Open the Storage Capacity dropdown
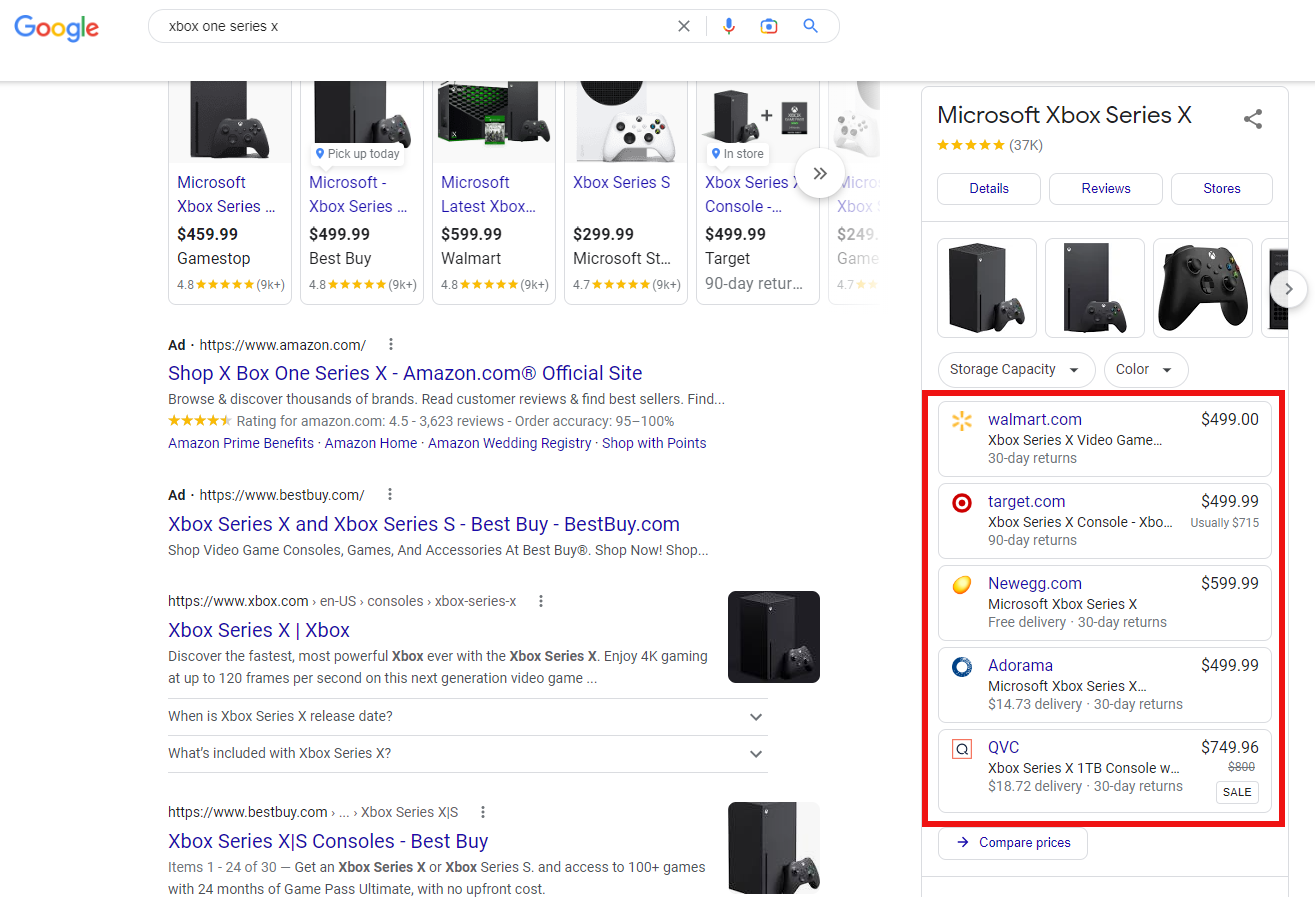This screenshot has width=1315, height=897. tap(1016, 369)
